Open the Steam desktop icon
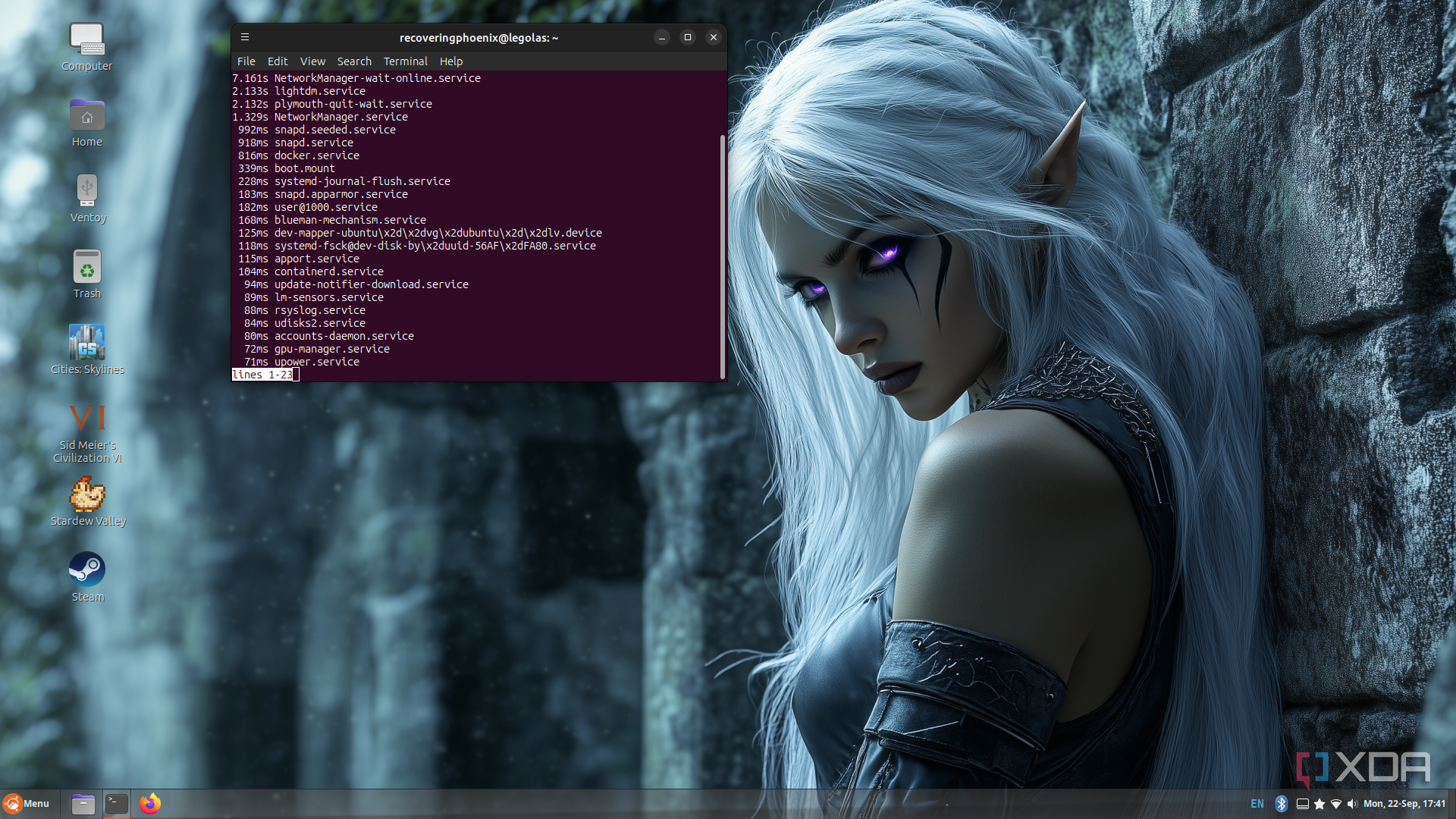Screen dimensions: 1456x819 87,570
